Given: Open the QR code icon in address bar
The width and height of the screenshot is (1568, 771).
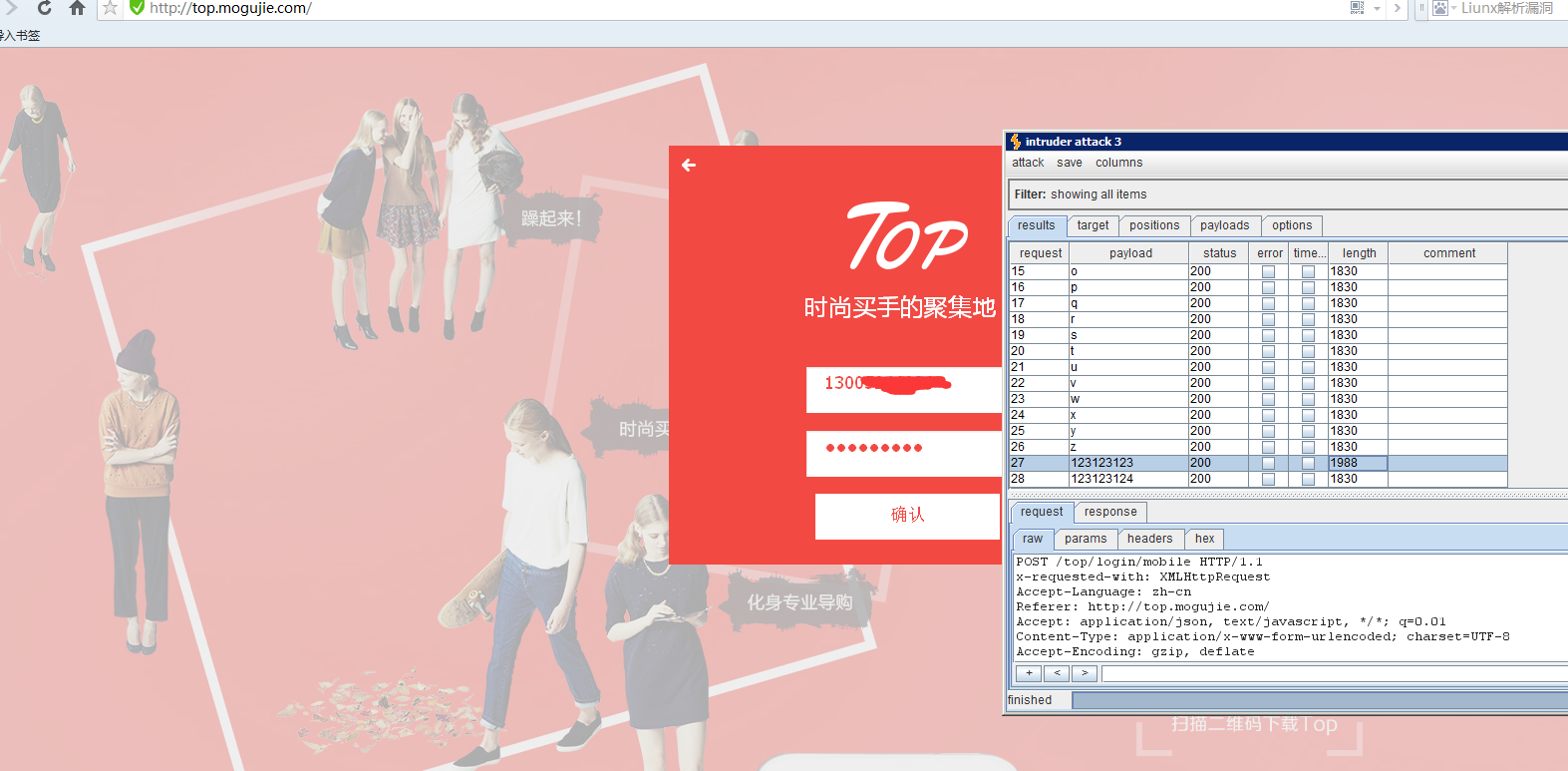Looking at the screenshot, I should [1357, 8].
